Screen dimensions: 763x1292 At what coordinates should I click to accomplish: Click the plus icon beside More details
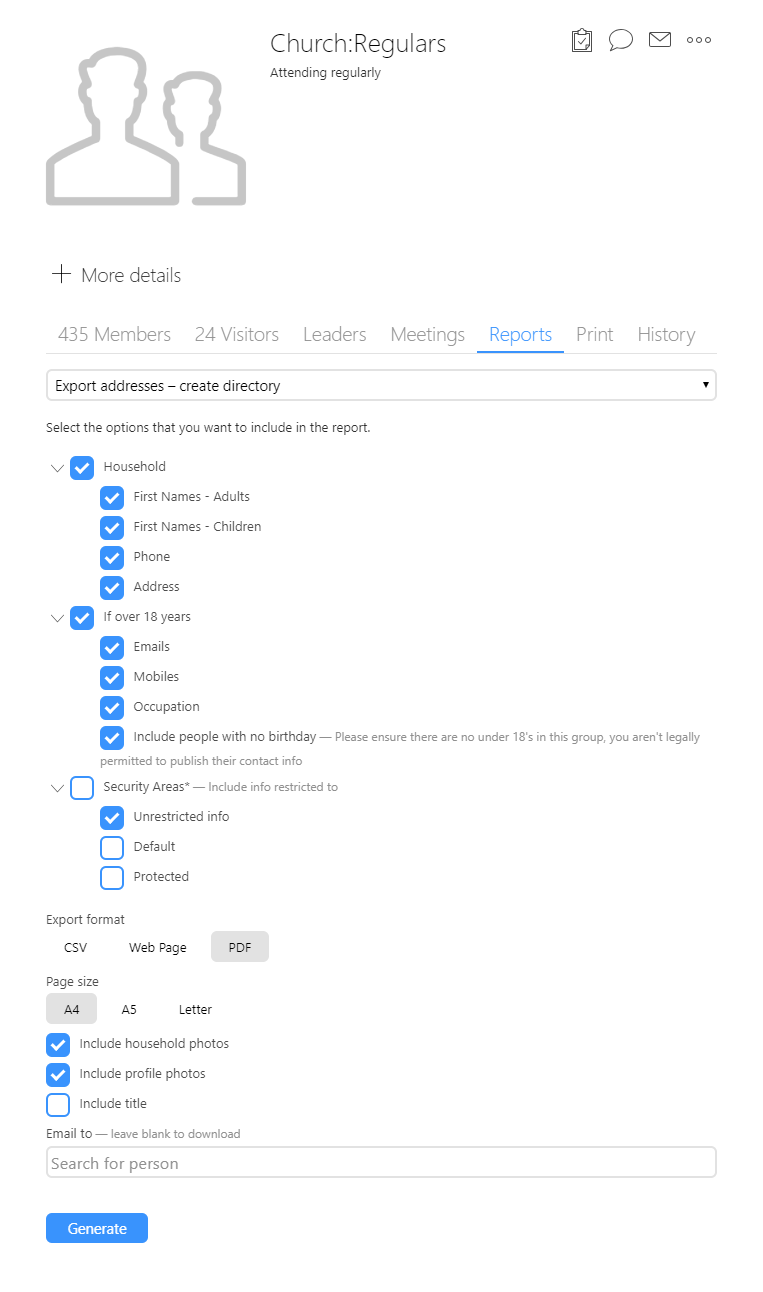61,274
